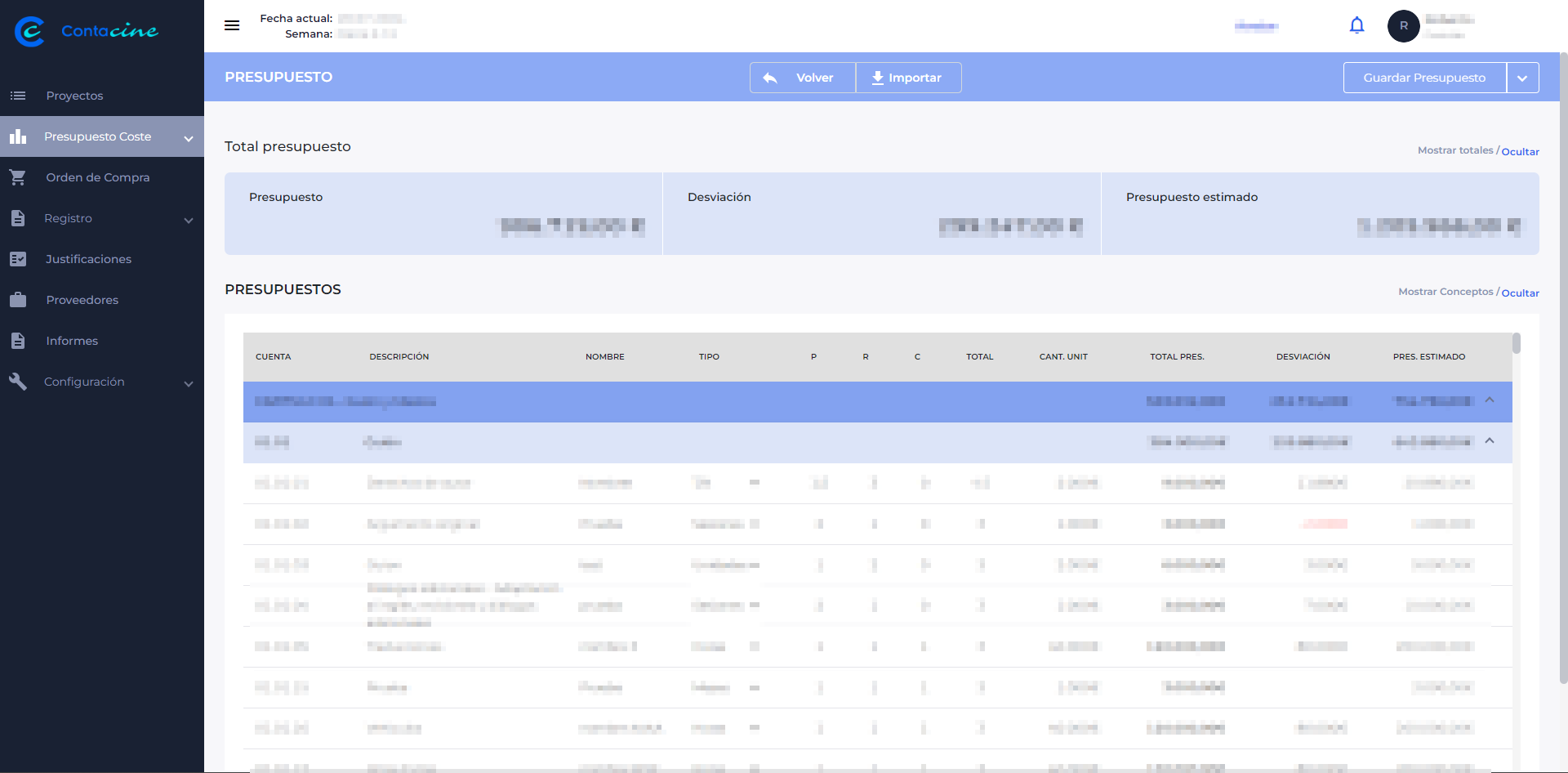Expand Registro submenu chevron
The image size is (1568, 773).
pyautogui.click(x=189, y=220)
